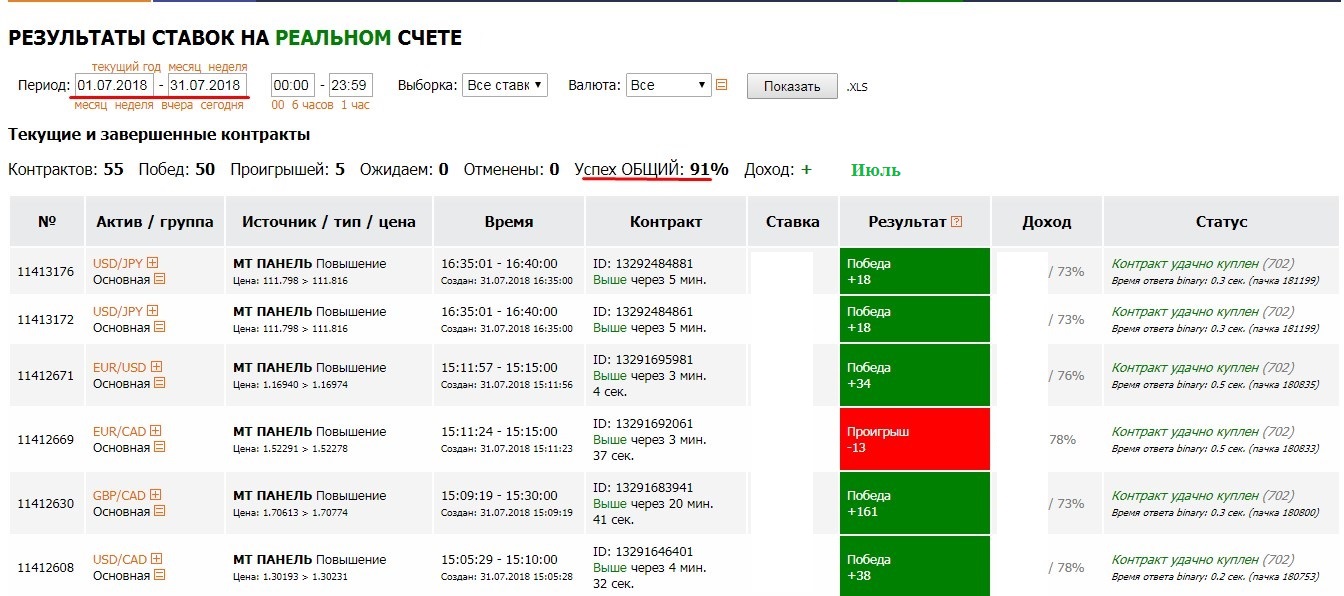Screen dimensions: 1344x596
Task: Open the Валюта dropdown showing Все
Action: pyautogui.click(x=668, y=85)
